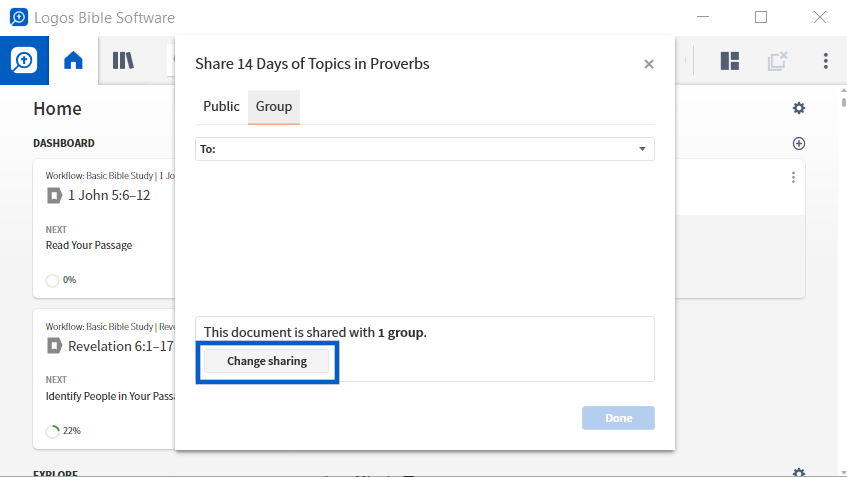Image resolution: width=847 pixels, height=477 pixels.
Task: Close the Share dialog with X
Action: coord(649,64)
